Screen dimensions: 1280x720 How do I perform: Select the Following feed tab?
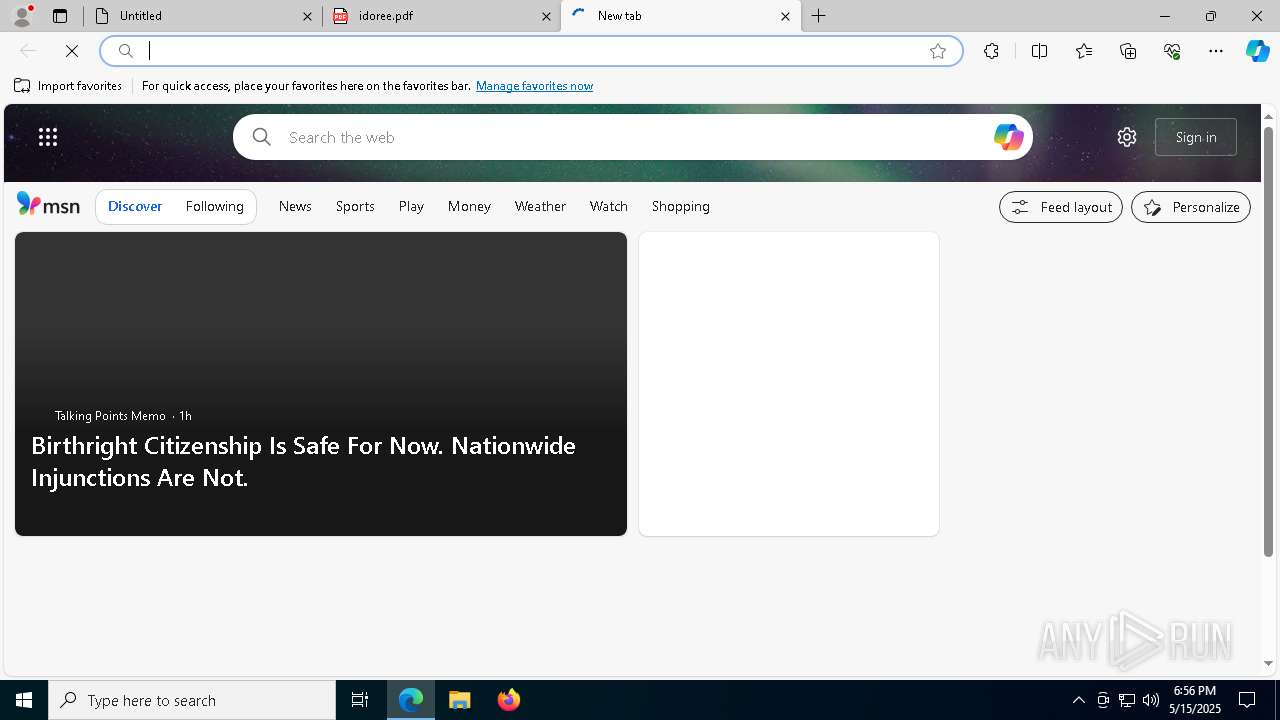click(x=214, y=206)
